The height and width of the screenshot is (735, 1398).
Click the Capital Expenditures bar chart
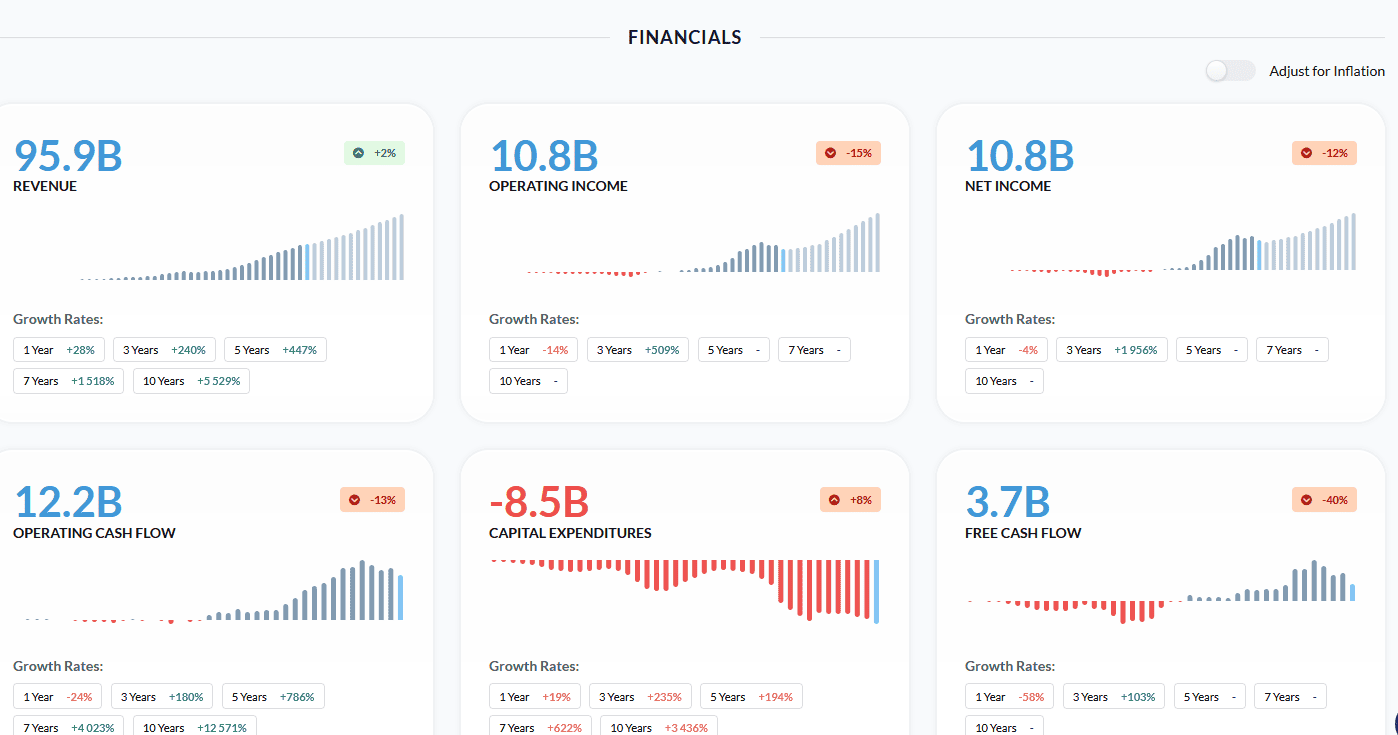tap(685, 591)
